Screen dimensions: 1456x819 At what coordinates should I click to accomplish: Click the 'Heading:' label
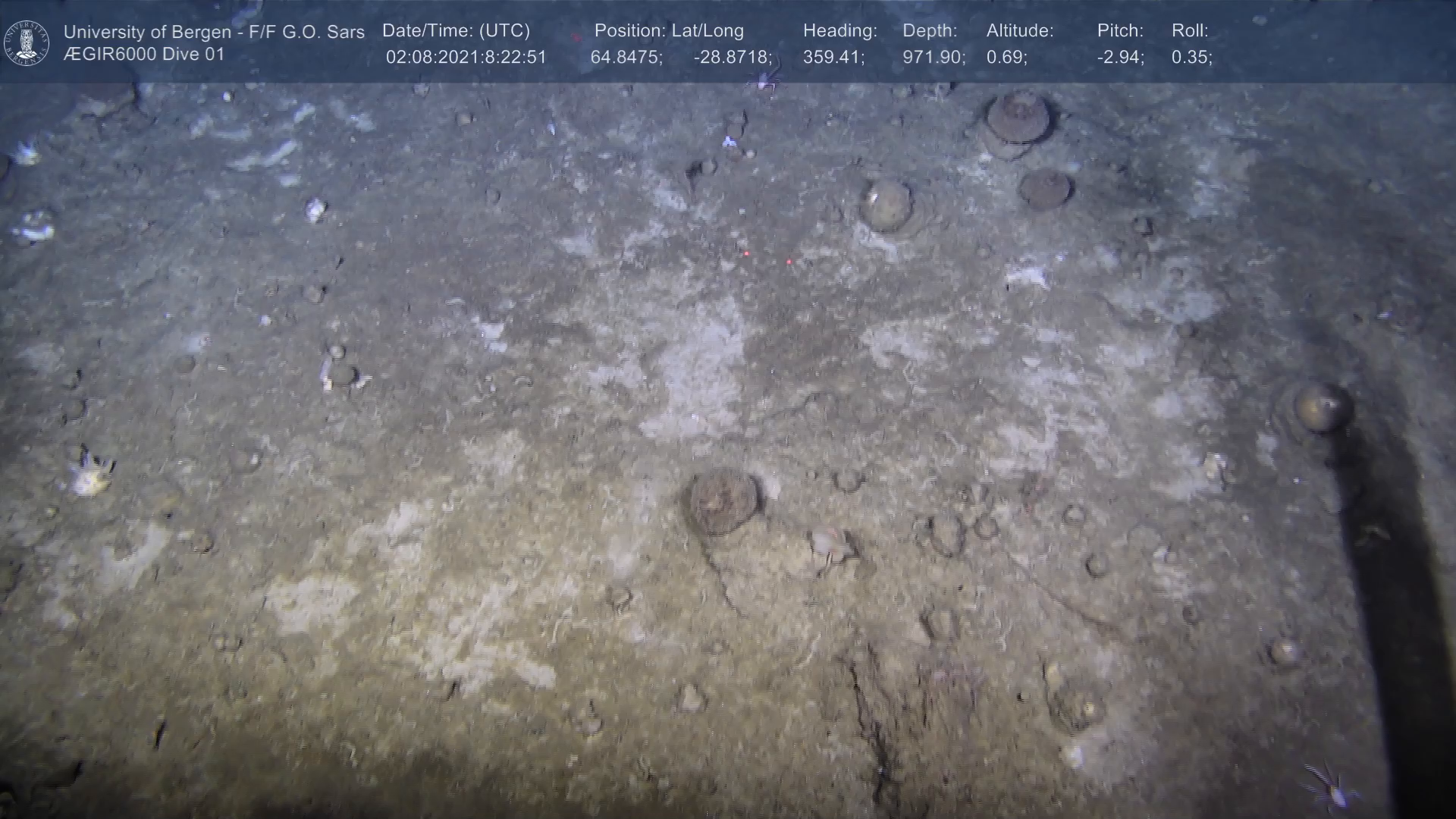839,31
